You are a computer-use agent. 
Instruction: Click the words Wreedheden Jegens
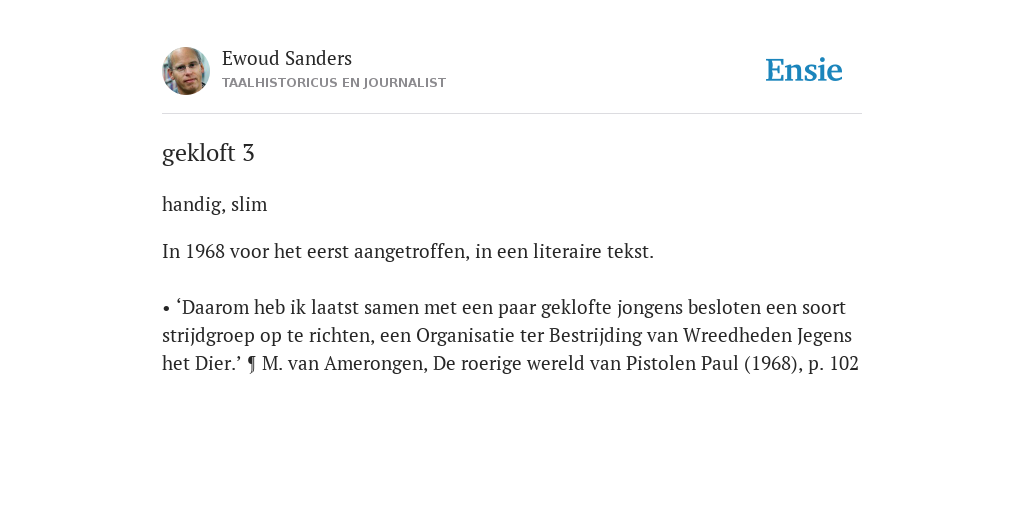coord(767,336)
